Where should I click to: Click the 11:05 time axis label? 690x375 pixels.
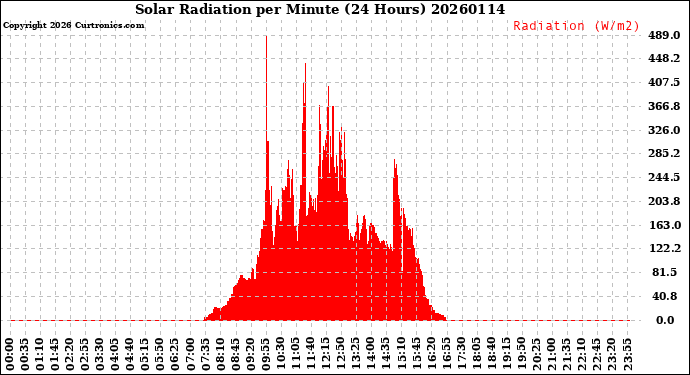(x=295, y=354)
